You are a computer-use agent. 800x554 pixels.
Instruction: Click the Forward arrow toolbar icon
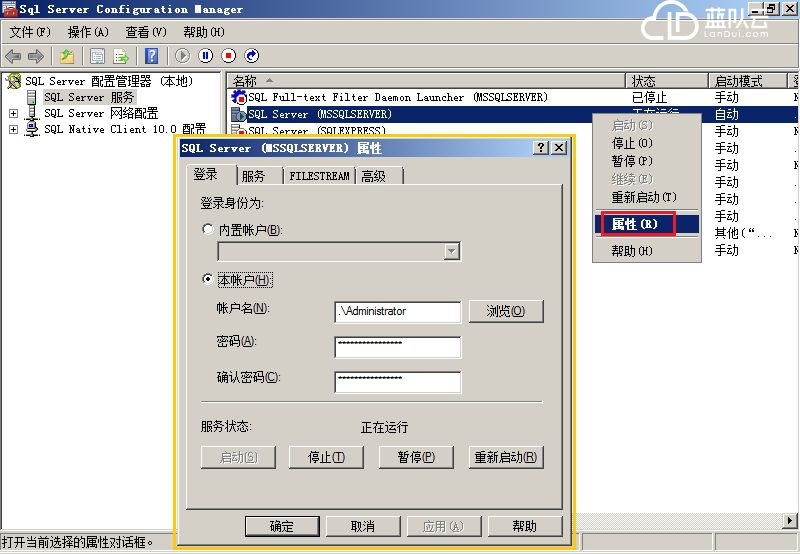[35, 56]
